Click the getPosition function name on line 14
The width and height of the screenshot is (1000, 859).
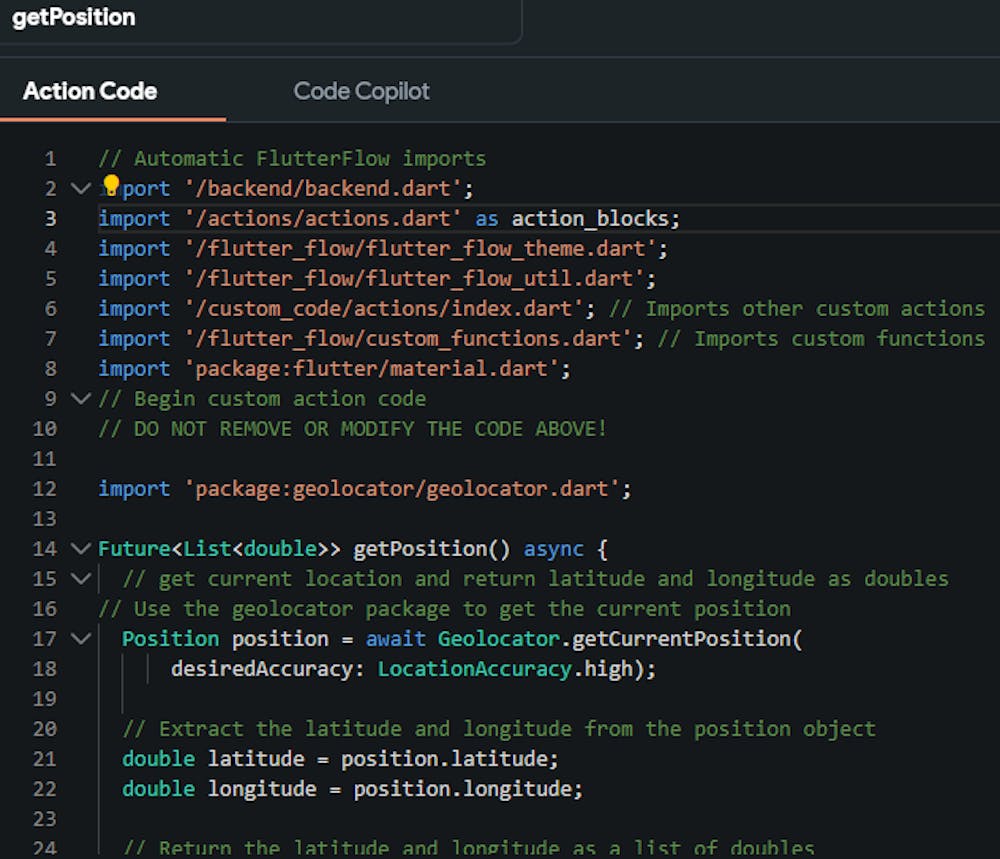(x=414, y=548)
